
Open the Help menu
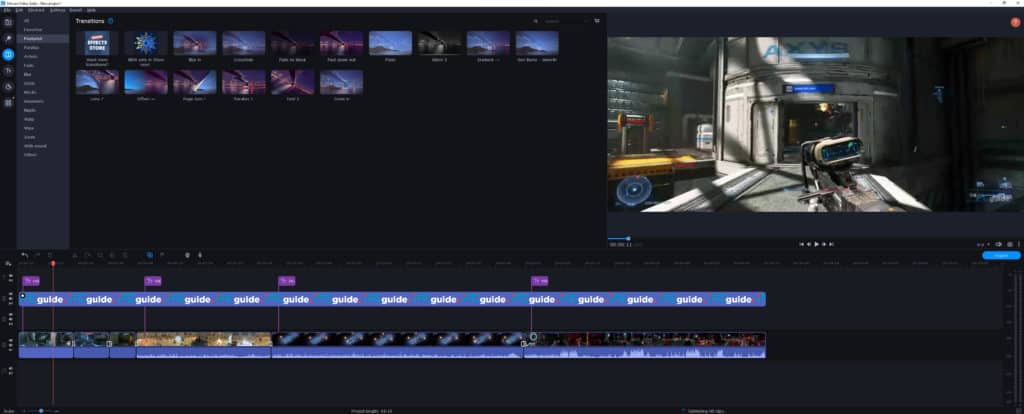click(x=91, y=10)
